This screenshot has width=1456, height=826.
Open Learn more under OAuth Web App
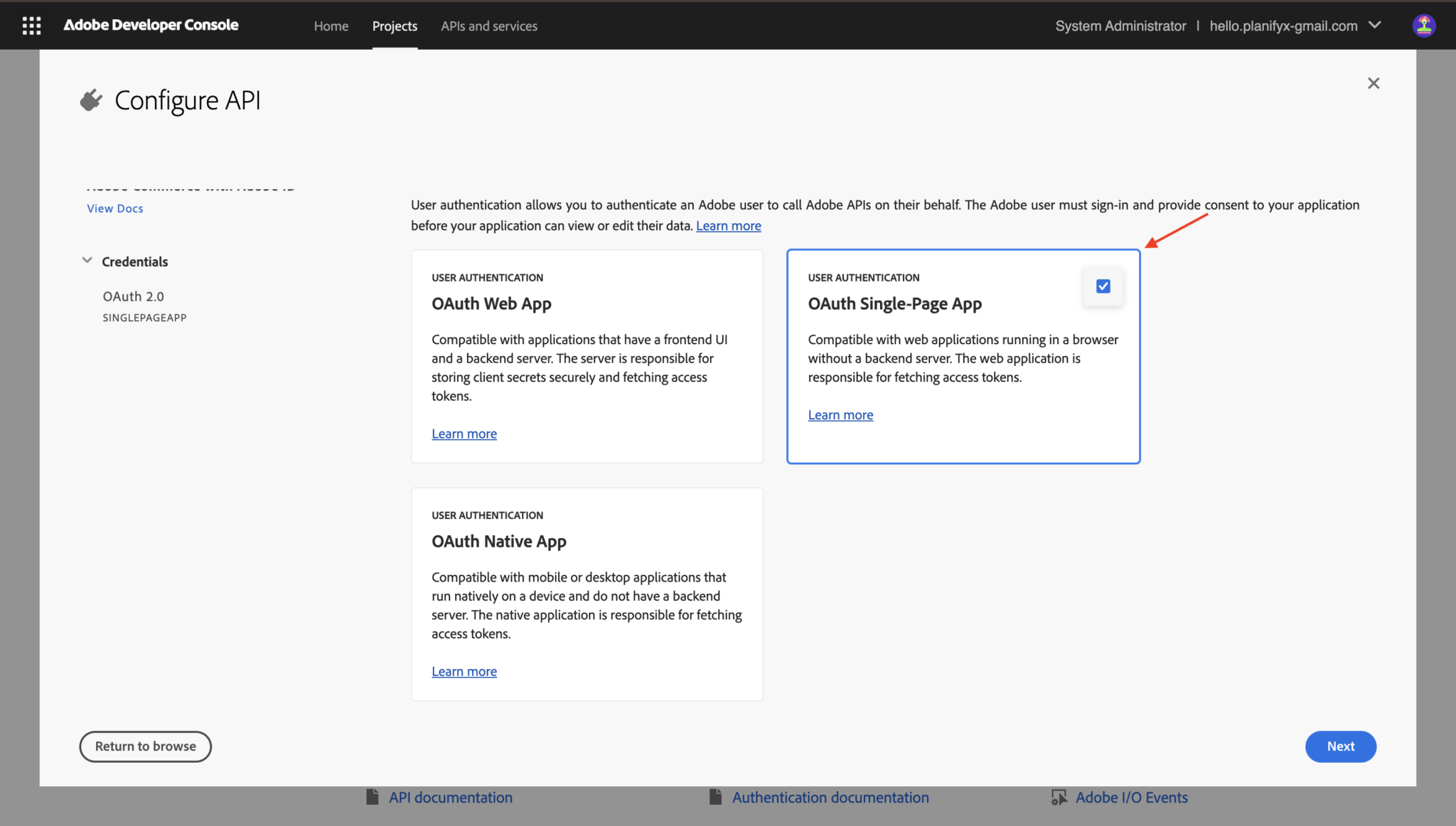point(464,434)
